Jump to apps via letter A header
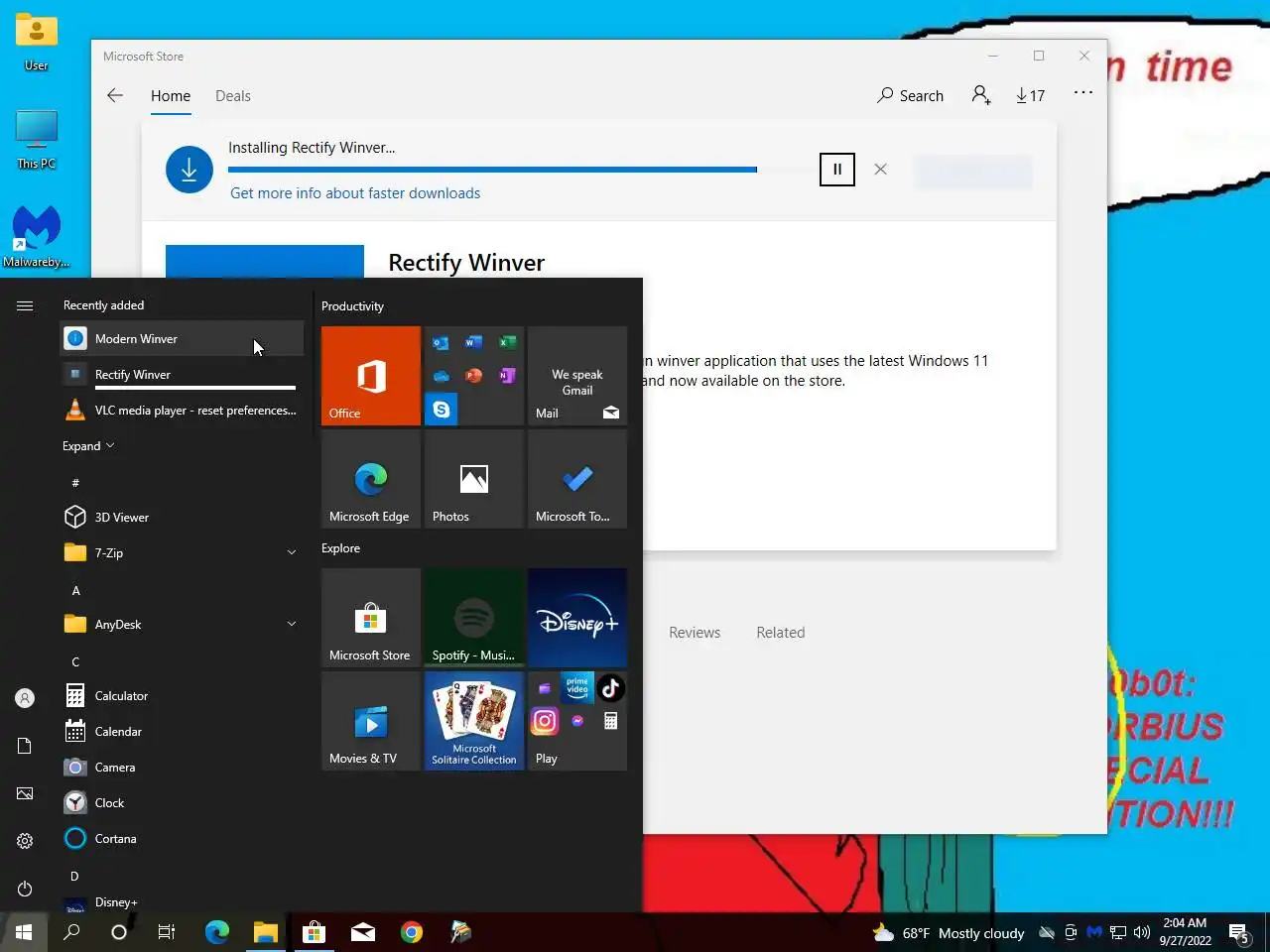 pos(75,590)
